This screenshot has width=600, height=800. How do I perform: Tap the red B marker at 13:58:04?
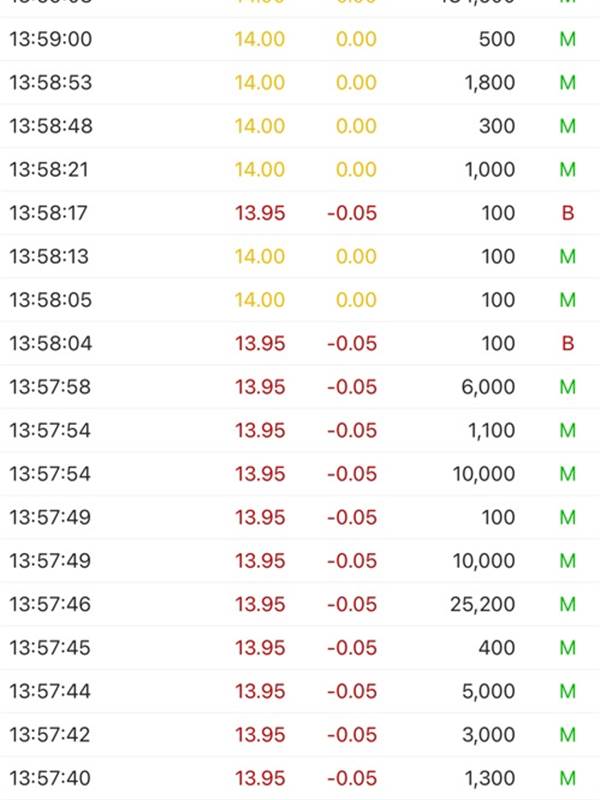pos(568,343)
